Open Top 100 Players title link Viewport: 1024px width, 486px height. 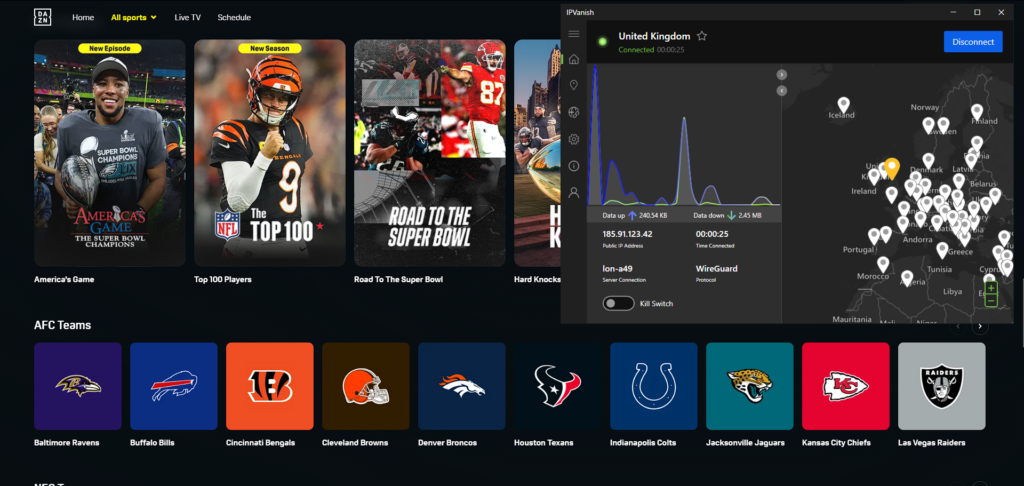click(223, 280)
